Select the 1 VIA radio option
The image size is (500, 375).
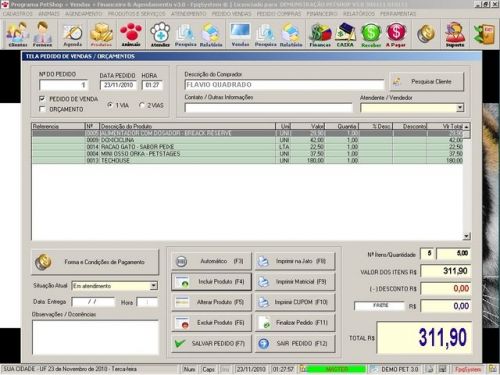pyautogui.click(x=110, y=105)
